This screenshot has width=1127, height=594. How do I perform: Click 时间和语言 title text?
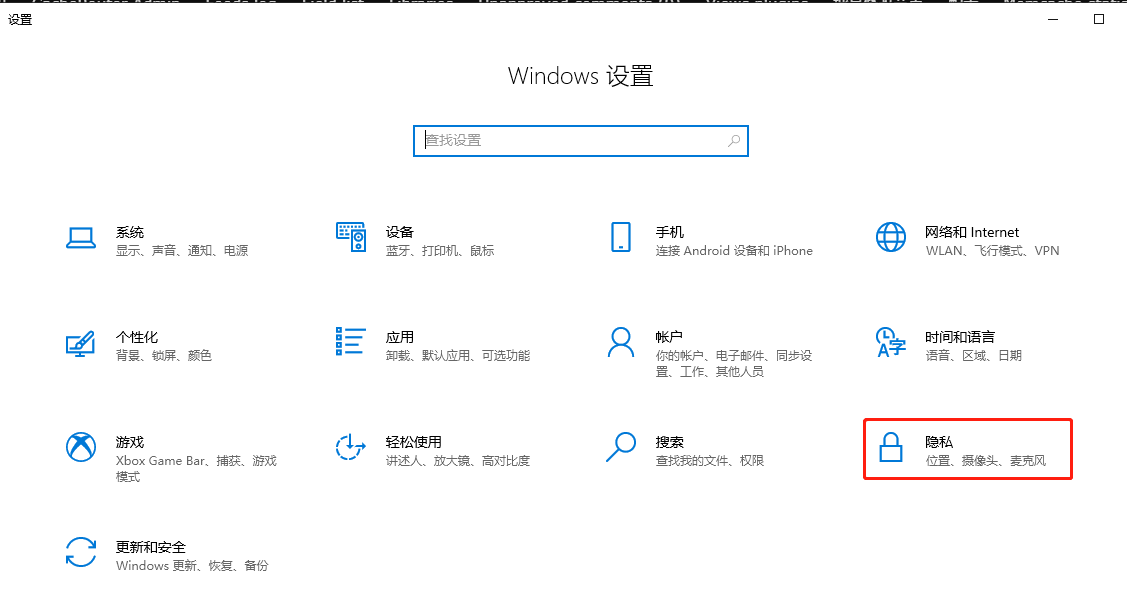coord(960,337)
